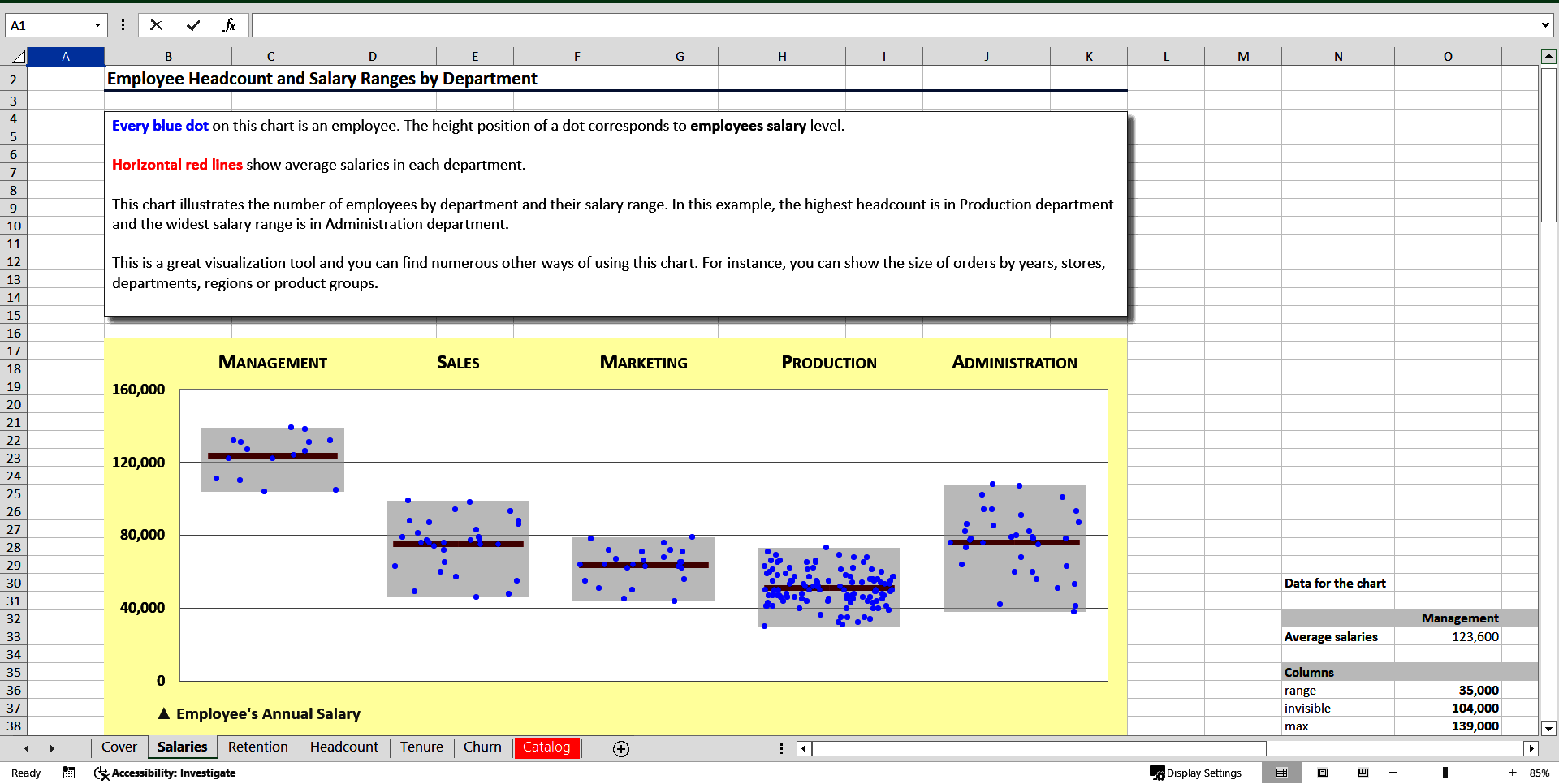Click the 'Administration' chart heading
This screenshot has width=1559, height=784.
1015,363
